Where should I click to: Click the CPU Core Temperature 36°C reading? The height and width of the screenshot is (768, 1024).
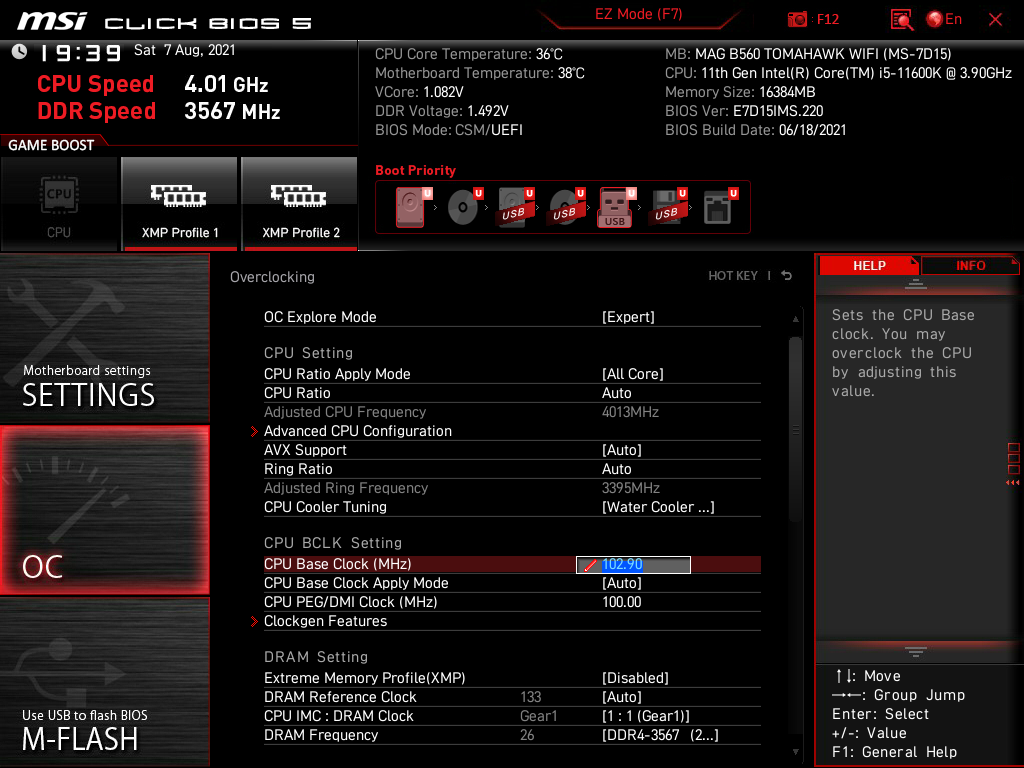click(x=468, y=54)
